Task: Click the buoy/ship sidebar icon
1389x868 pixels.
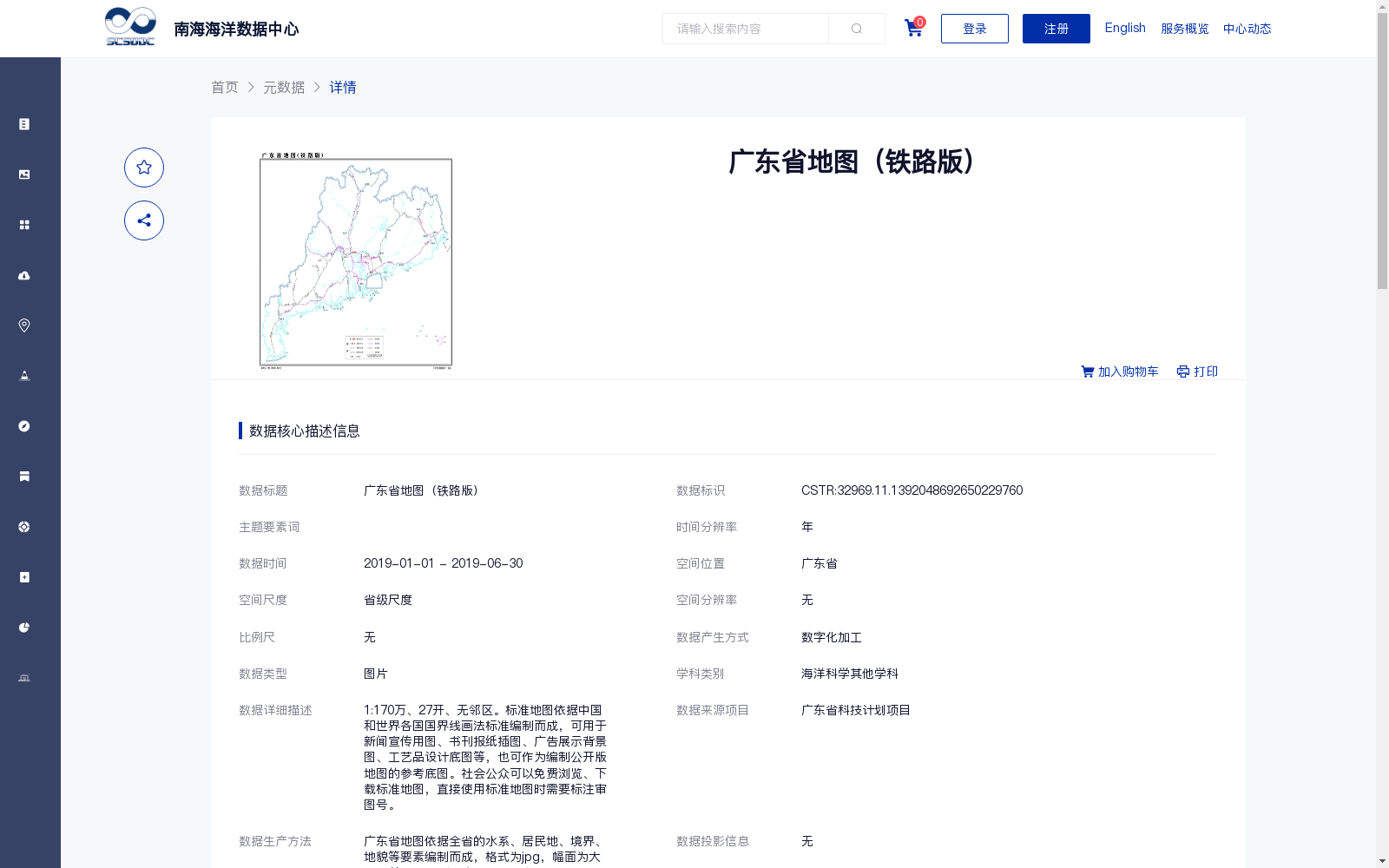Action: pos(24,376)
